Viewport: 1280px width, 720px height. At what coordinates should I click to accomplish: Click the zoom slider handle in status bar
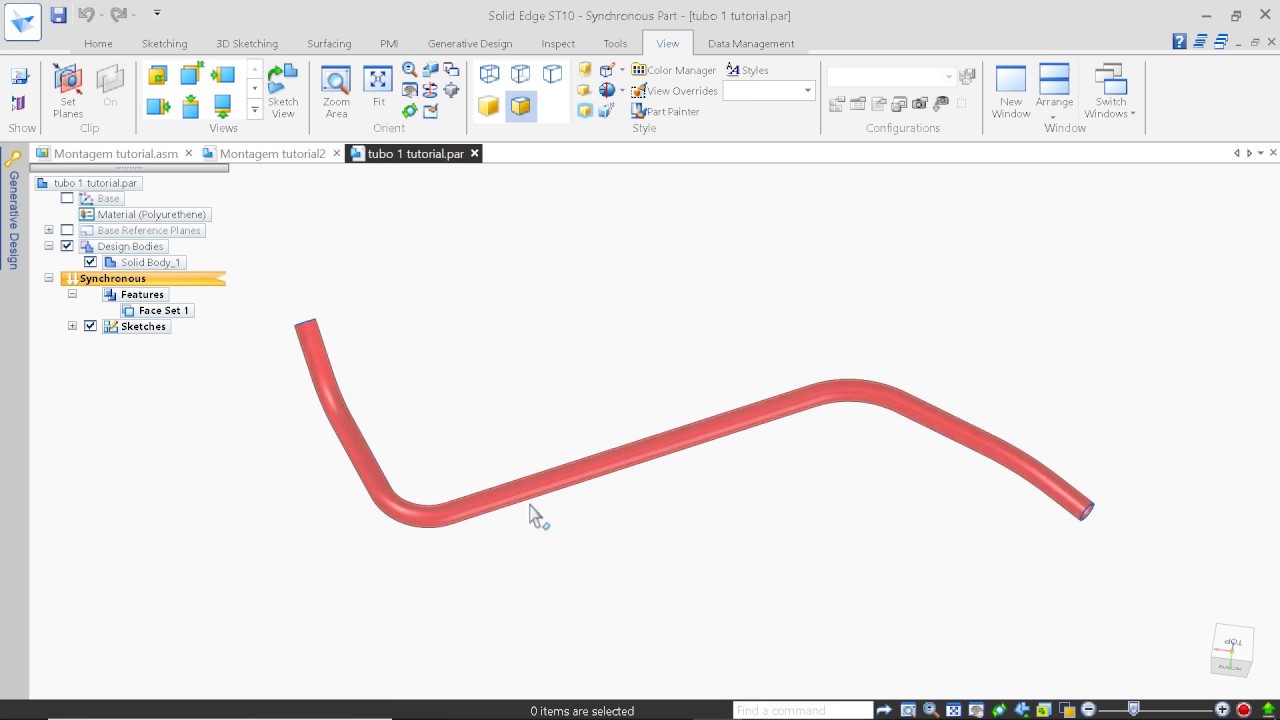pyautogui.click(x=1133, y=709)
